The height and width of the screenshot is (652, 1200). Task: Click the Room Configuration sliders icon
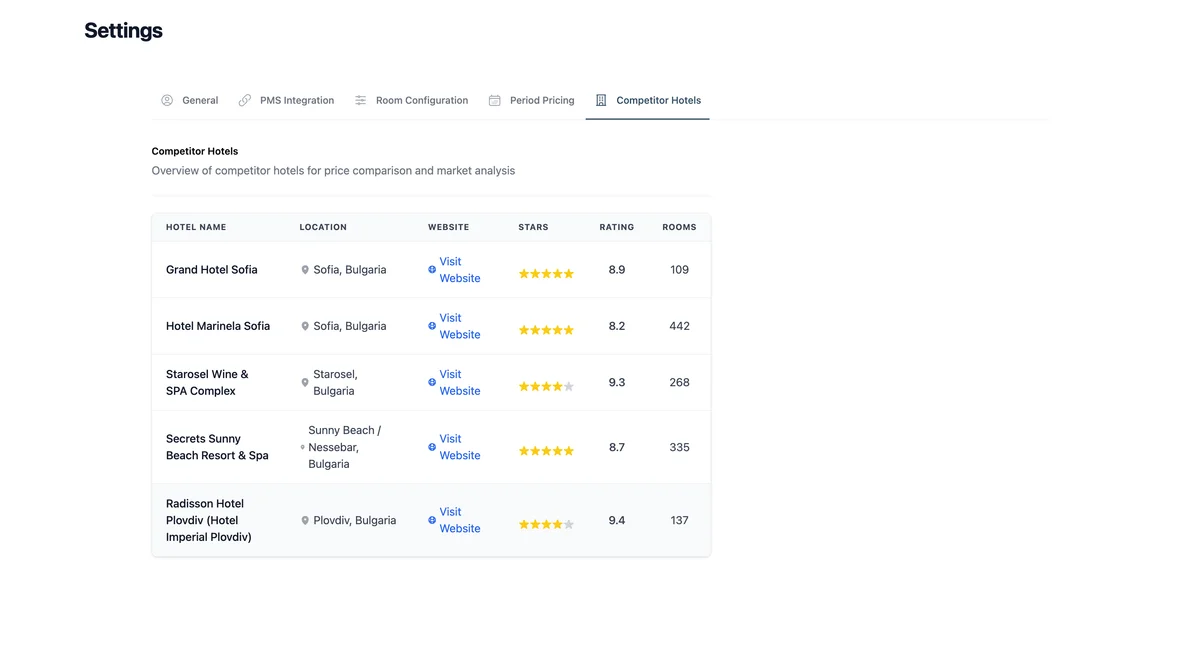[x=361, y=100]
